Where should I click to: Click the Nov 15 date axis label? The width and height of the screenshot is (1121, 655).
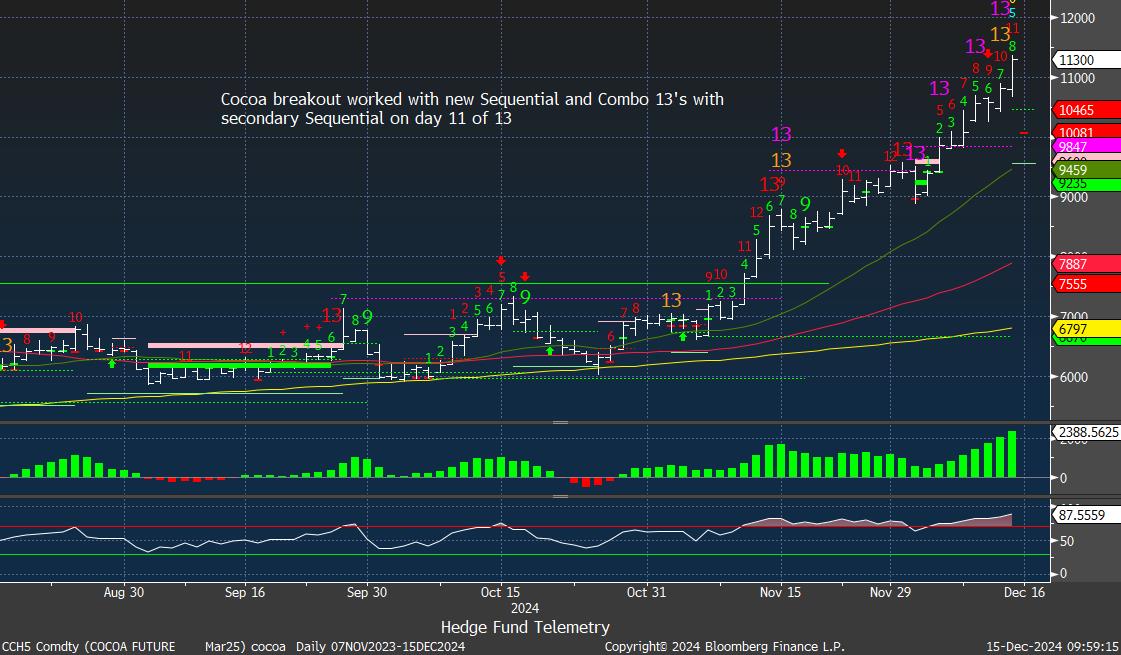tap(781, 592)
